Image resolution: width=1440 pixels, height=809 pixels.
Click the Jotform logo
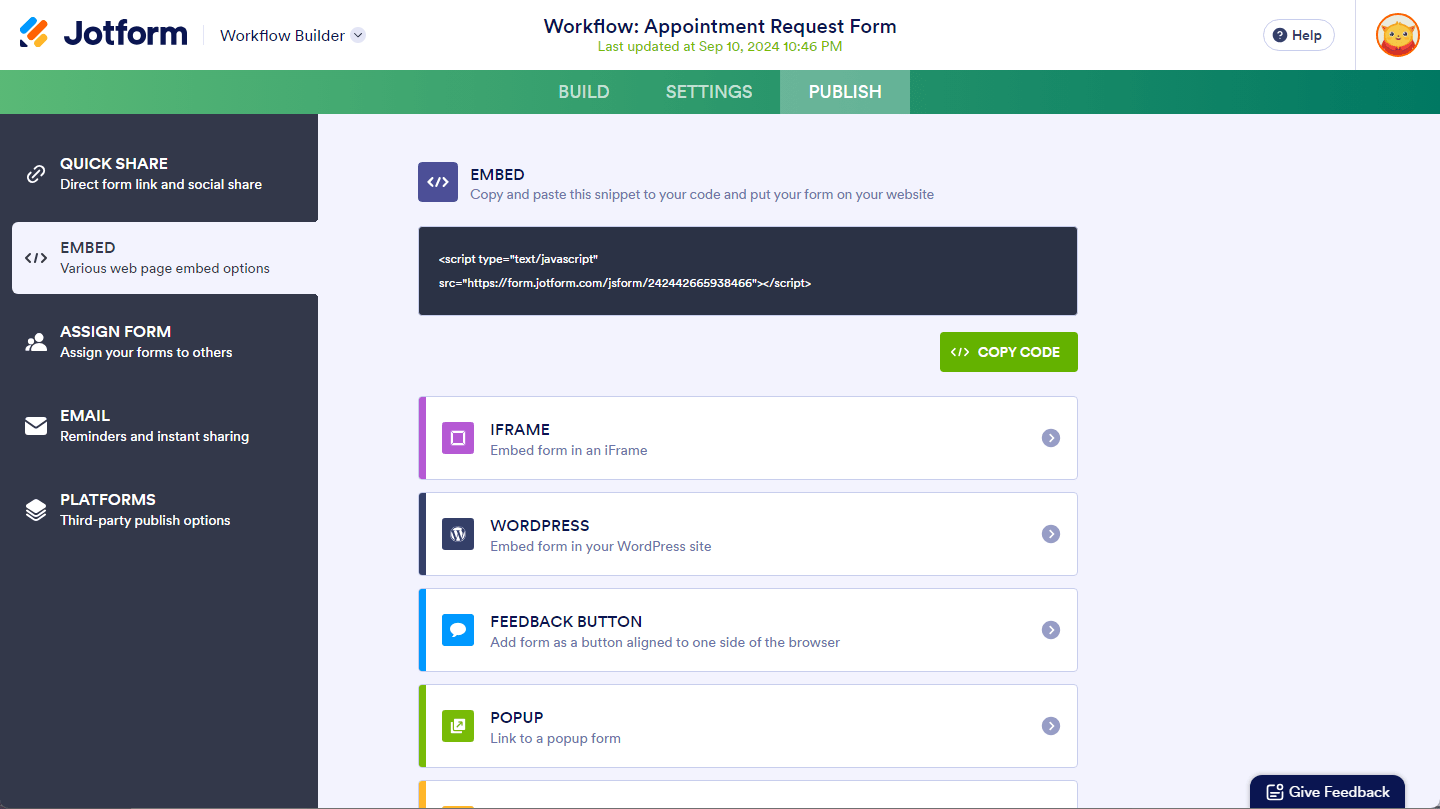coord(103,34)
